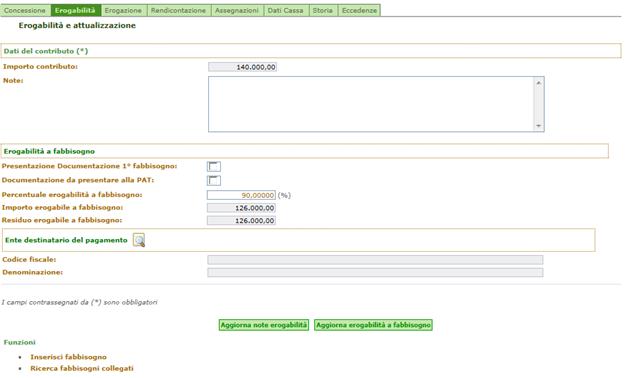The image size is (626, 378).
Task: Click the Percentuale erogabilità a fabbisogno field
Action: click(x=241, y=195)
